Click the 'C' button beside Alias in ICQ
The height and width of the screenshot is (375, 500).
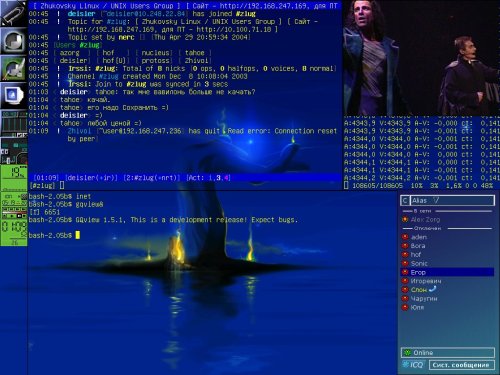(405, 200)
